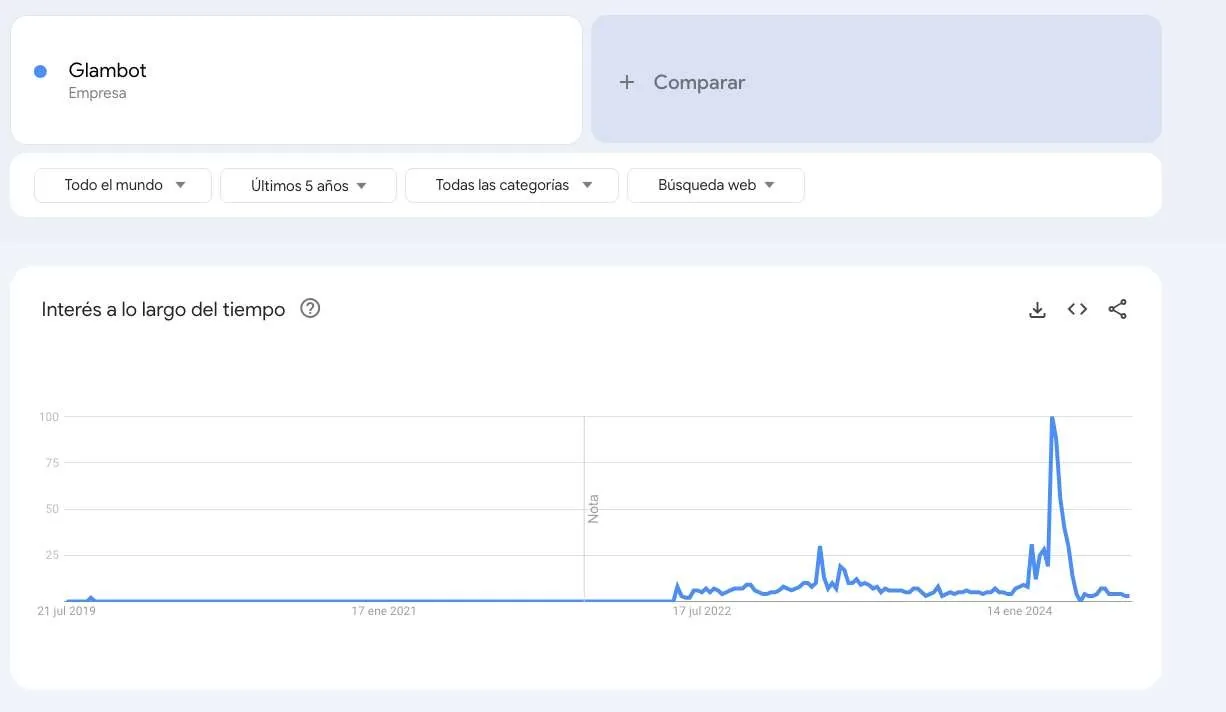Open the Todas las categorías dropdown
The height and width of the screenshot is (712, 1226).
[512, 185]
